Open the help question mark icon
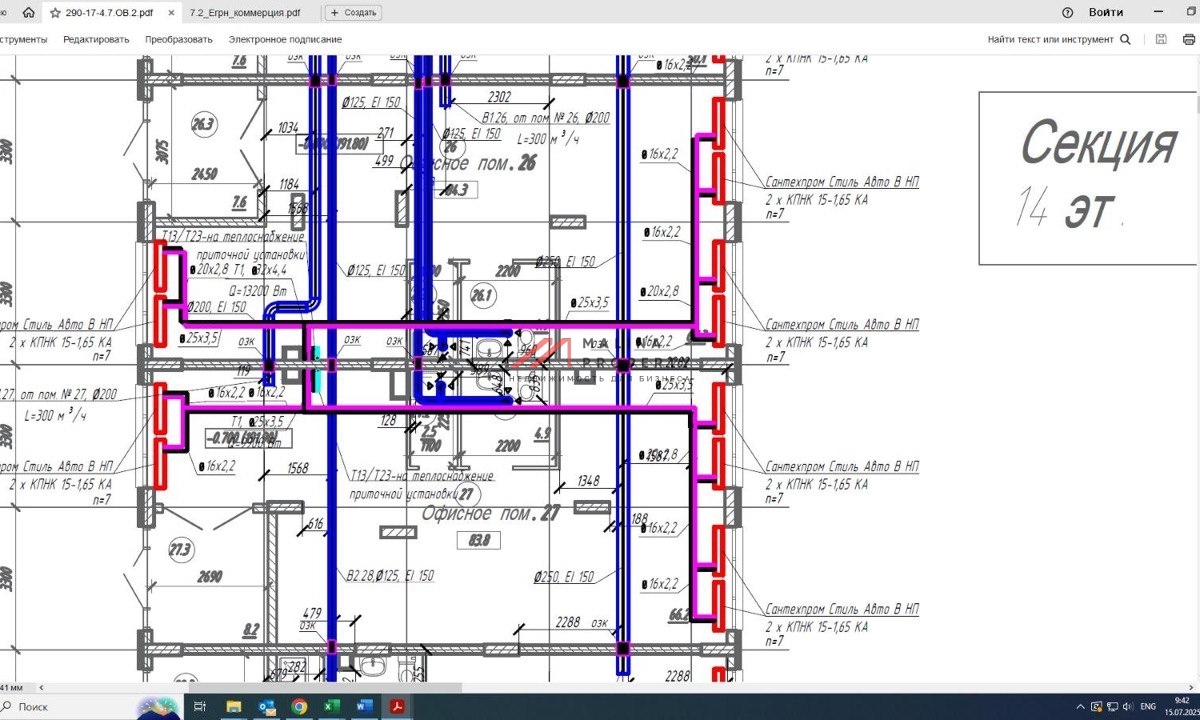 [1067, 13]
